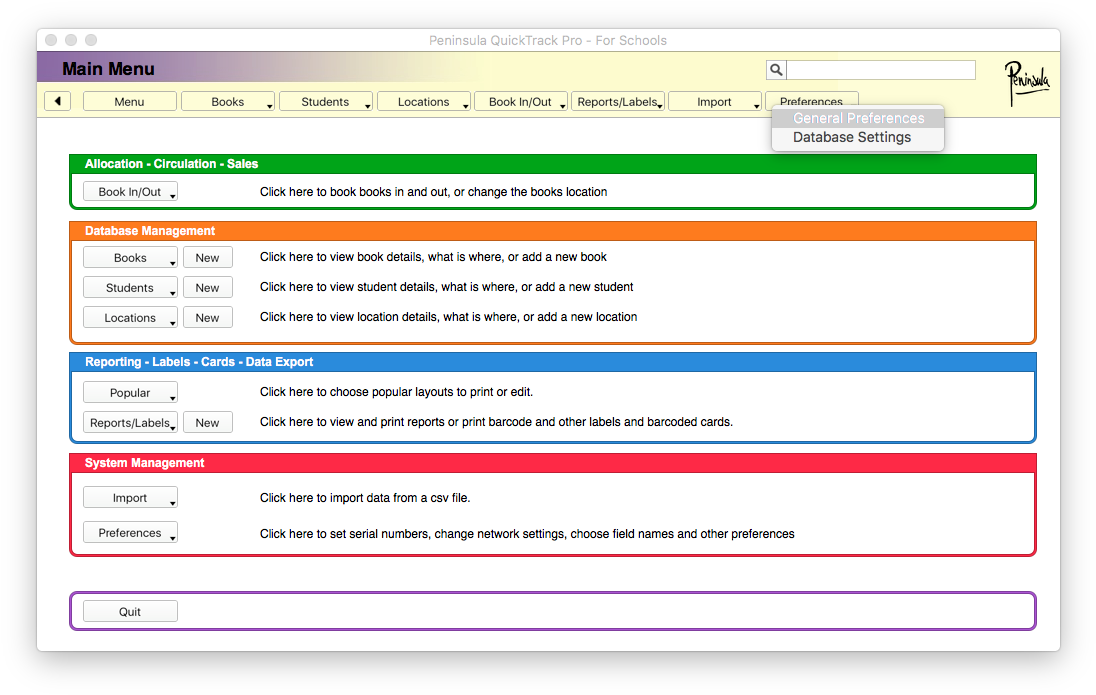Click the Main Menu heading
This screenshot has height=695, width=1096.
pyautogui.click(x=108, y=69)
